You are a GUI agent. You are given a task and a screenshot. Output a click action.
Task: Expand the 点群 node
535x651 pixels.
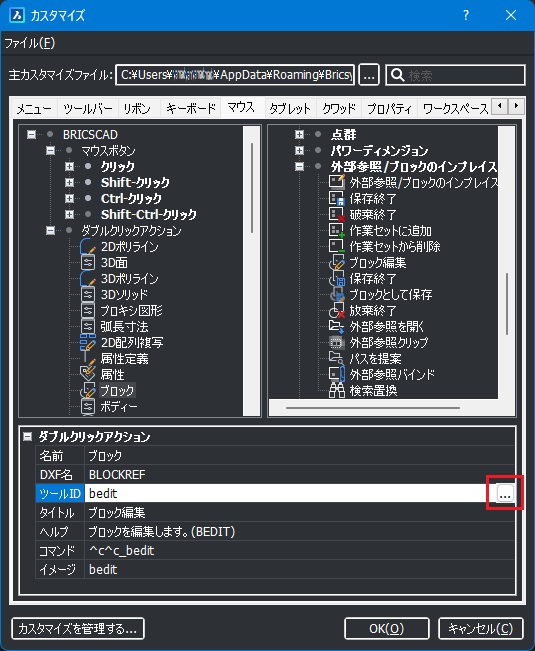click(299, 135)
